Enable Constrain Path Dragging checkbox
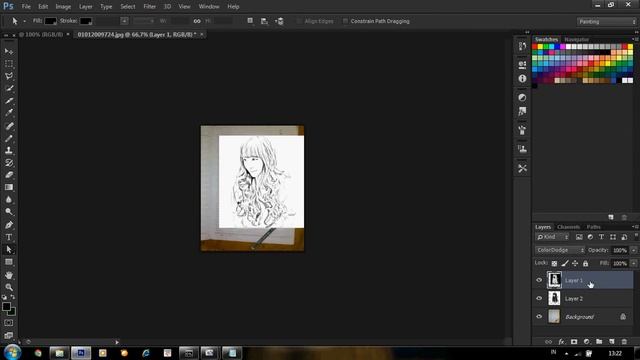This screenshot has width=640, height=360. 345,21
